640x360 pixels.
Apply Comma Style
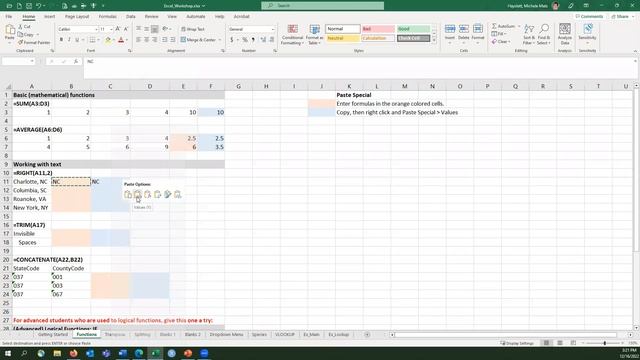pyautogui.click(x=253, y=40)
